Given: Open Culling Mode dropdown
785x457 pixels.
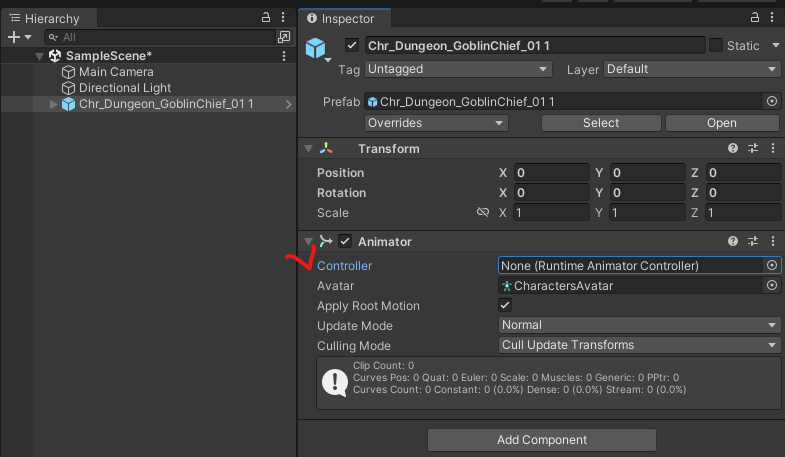Looking at the screenshot, I should click(x=639, y=345).
